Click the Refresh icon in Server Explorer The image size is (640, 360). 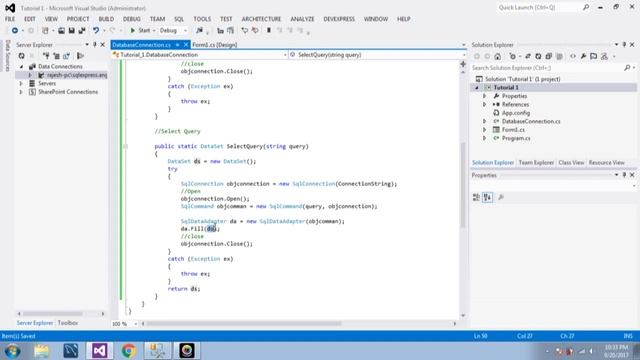[21, 56]
